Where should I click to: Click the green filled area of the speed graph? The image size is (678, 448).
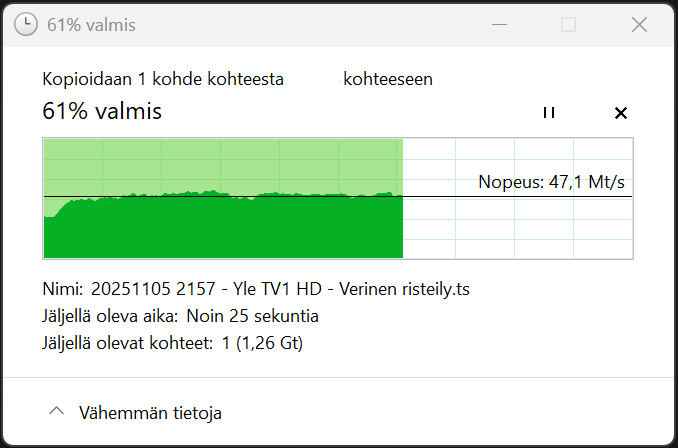[220, 230]
